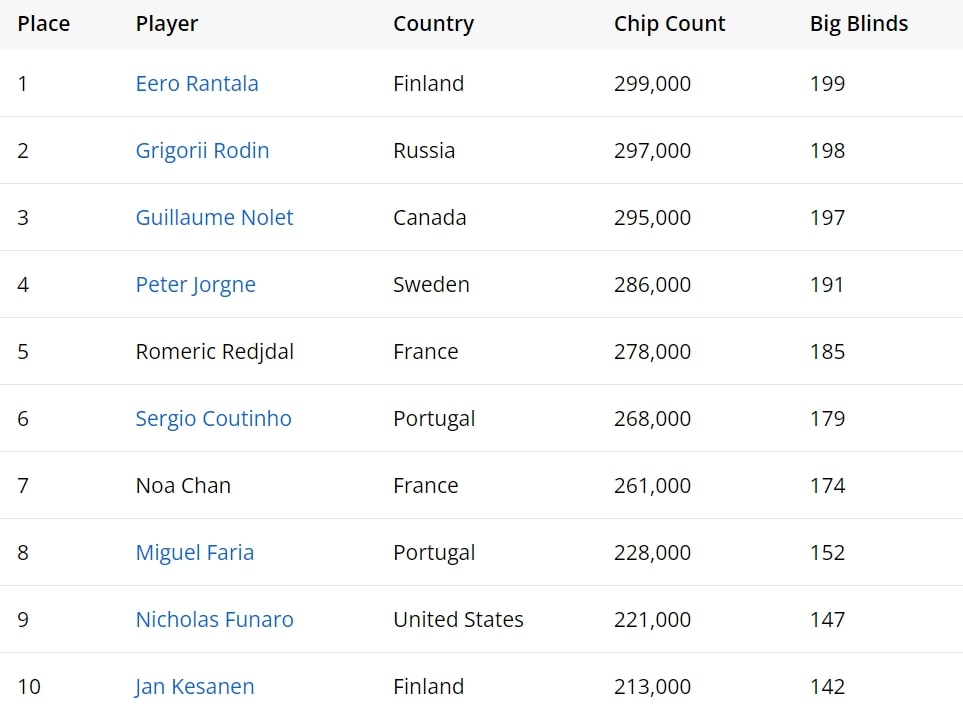The height and width of the screenshot is (712, 963).
Task: Click the 142 big blinds cell
Action: (827, 686)
